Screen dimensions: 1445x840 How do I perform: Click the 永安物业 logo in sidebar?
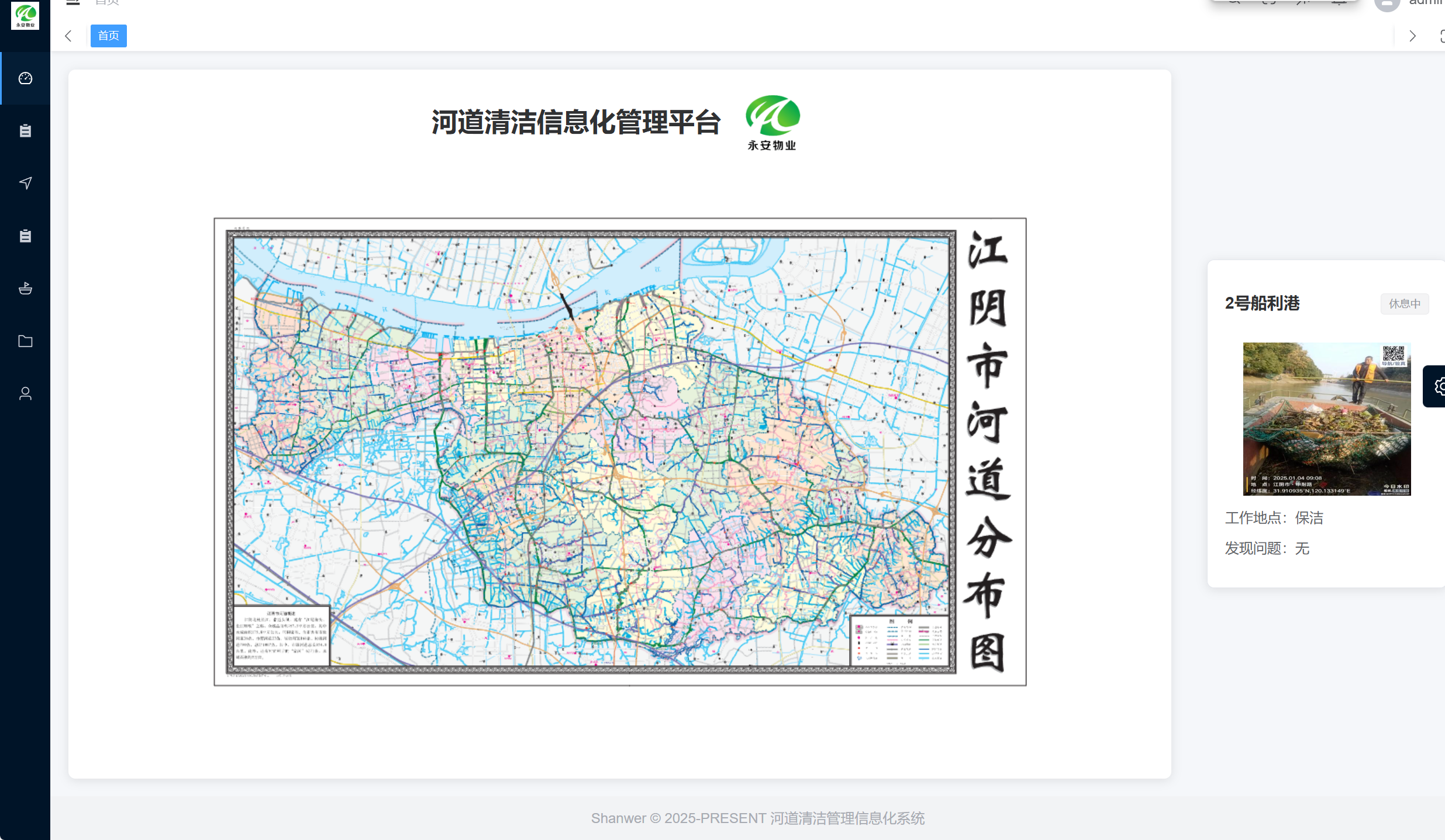(x=25, y=15)
